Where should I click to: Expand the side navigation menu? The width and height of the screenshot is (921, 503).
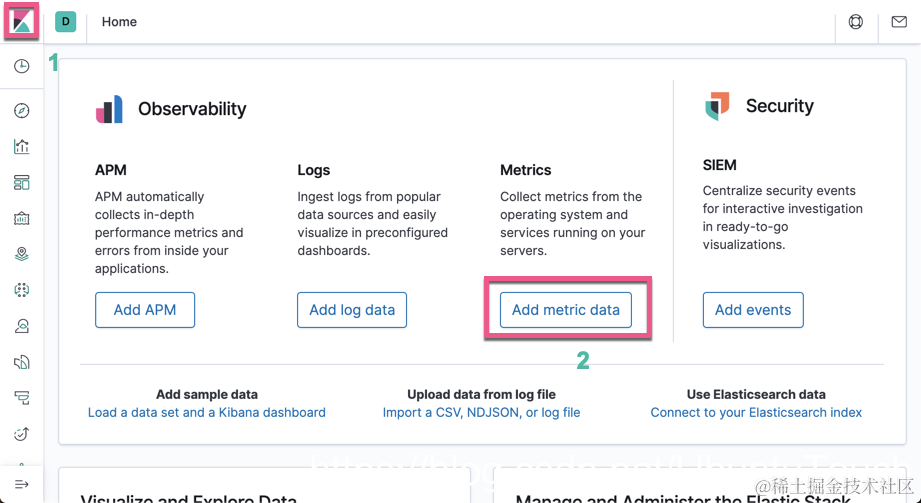(x=21, y=484)
